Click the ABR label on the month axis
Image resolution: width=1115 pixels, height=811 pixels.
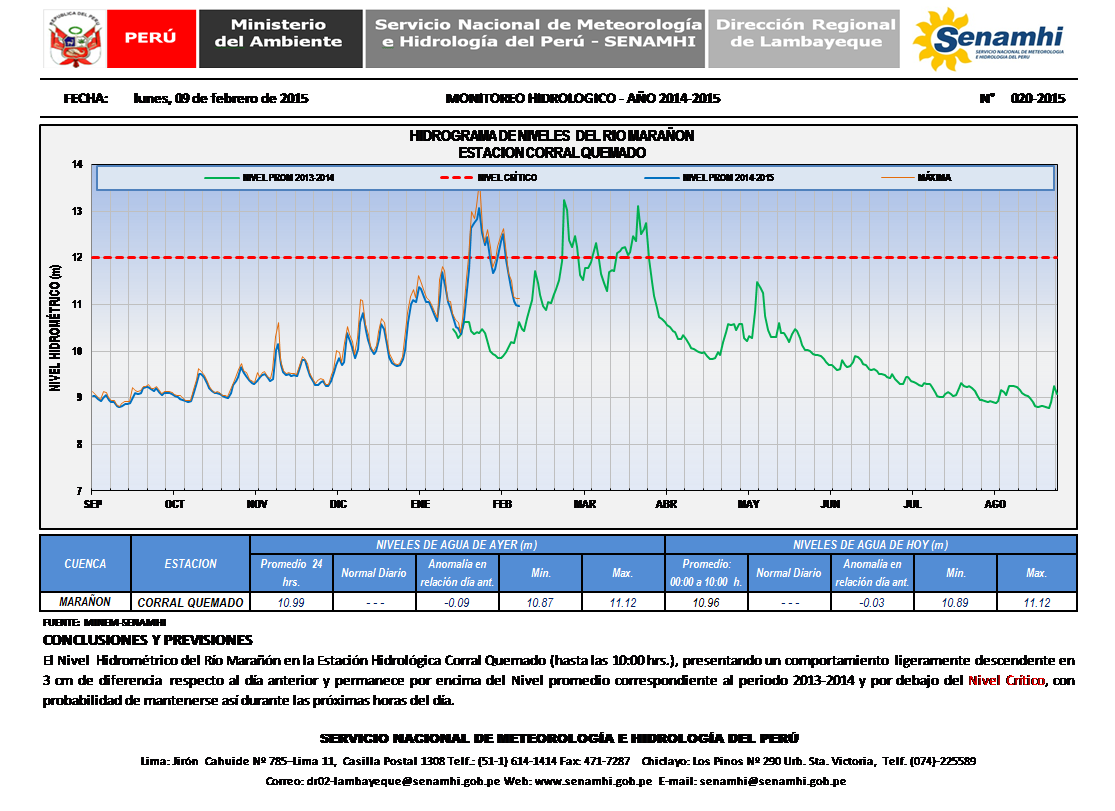pos(666,503)
